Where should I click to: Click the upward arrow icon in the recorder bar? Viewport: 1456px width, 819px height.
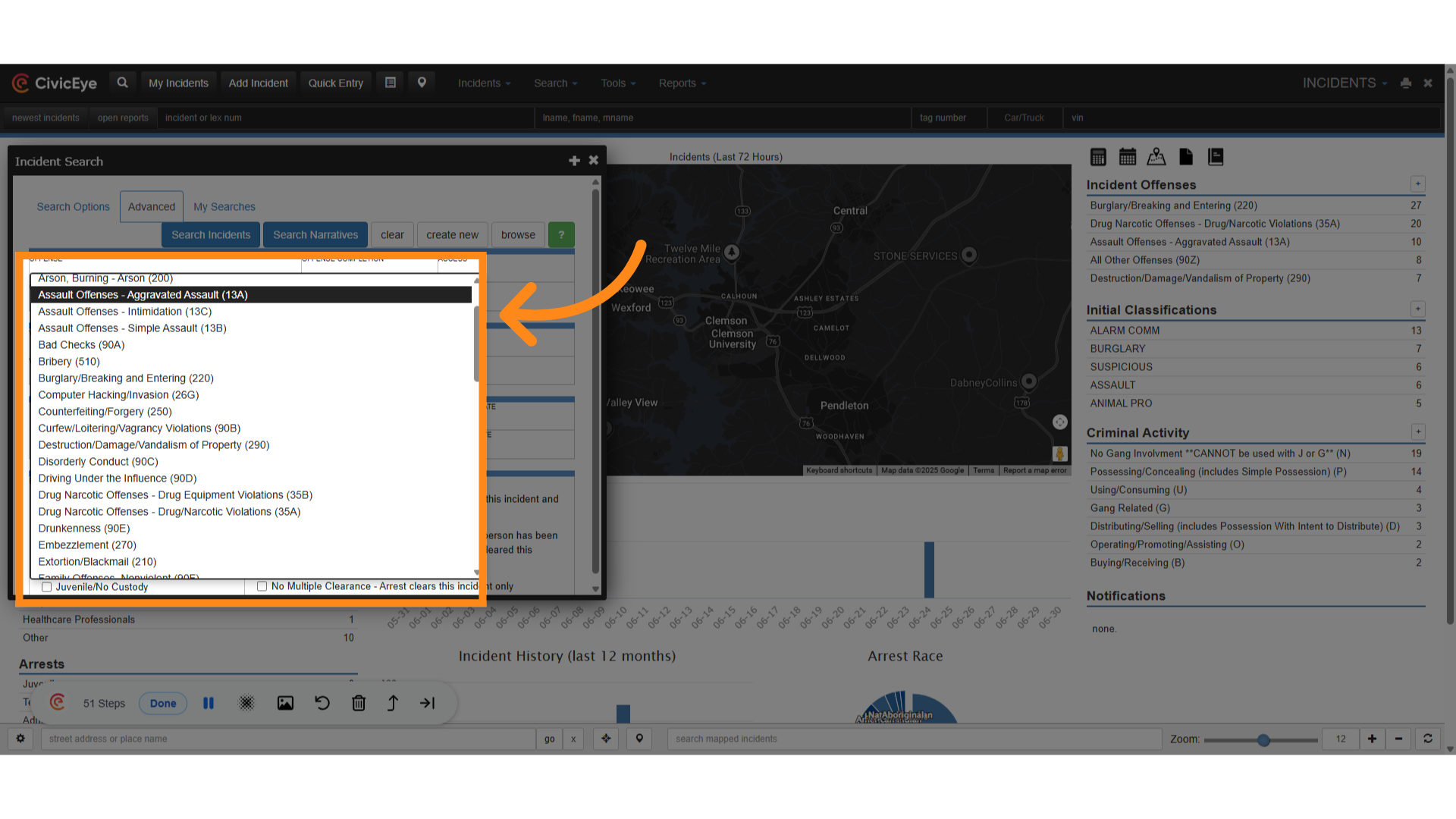393,703
